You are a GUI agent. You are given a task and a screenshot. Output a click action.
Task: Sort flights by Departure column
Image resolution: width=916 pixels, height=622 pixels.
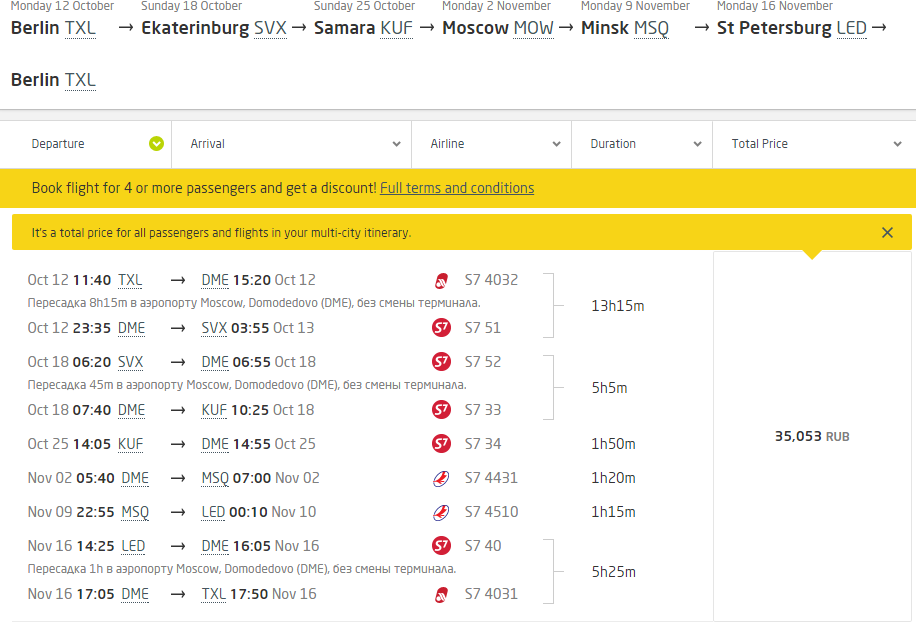85,144
